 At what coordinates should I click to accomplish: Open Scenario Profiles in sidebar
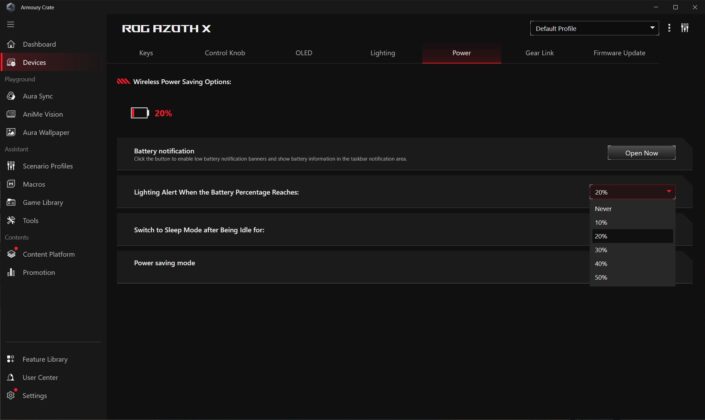[x=48, y=166]
